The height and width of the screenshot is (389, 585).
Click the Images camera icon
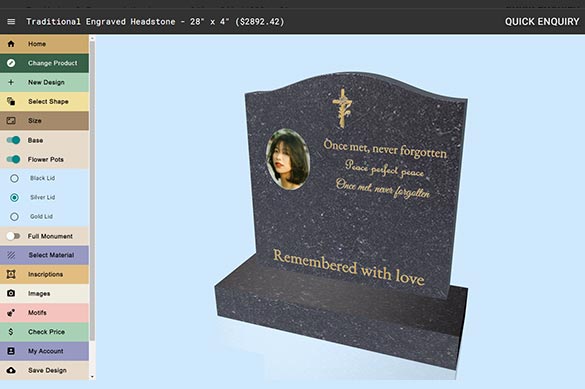tap(11, 293)
